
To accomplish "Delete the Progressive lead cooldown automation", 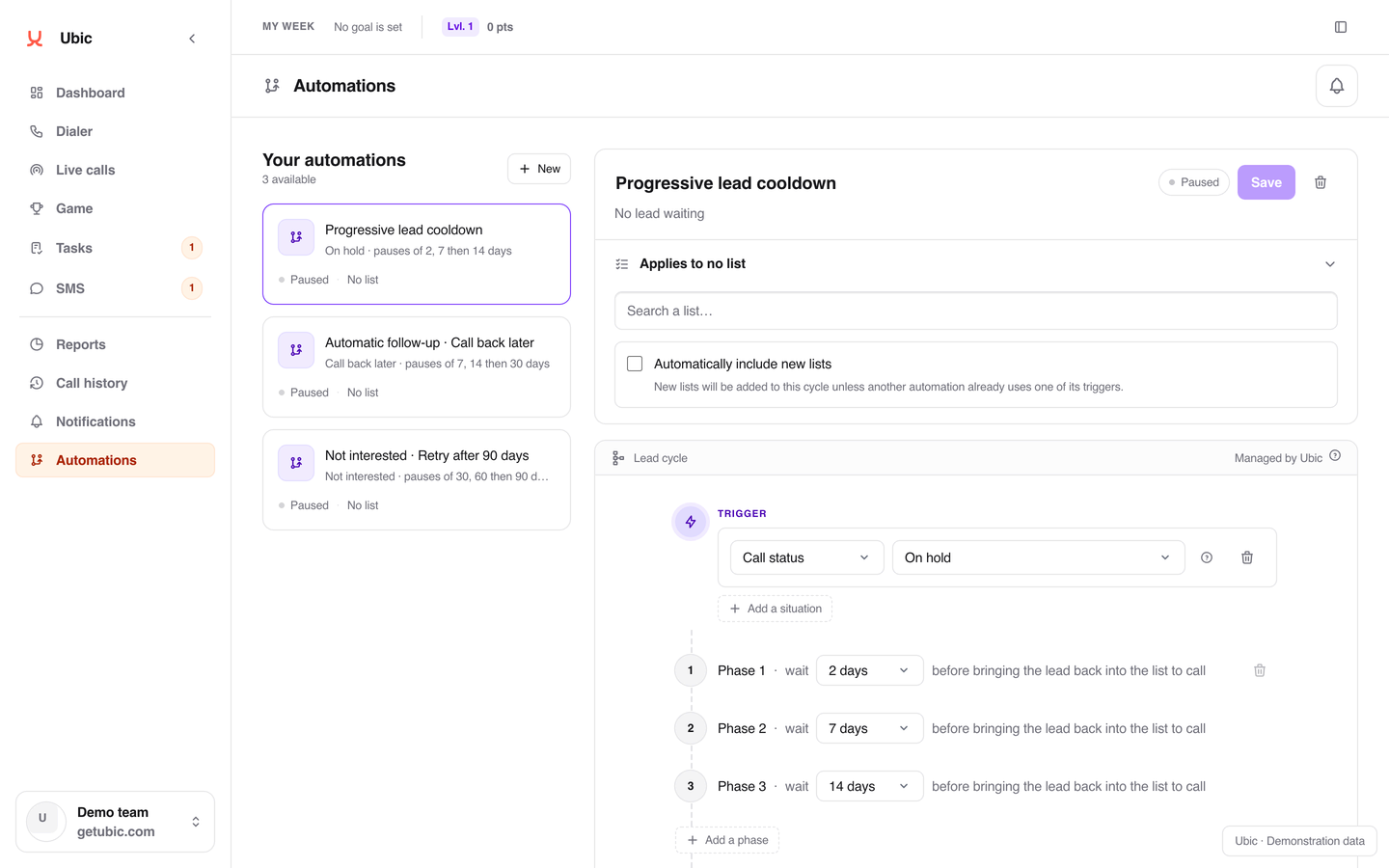I will (1321, 182).
